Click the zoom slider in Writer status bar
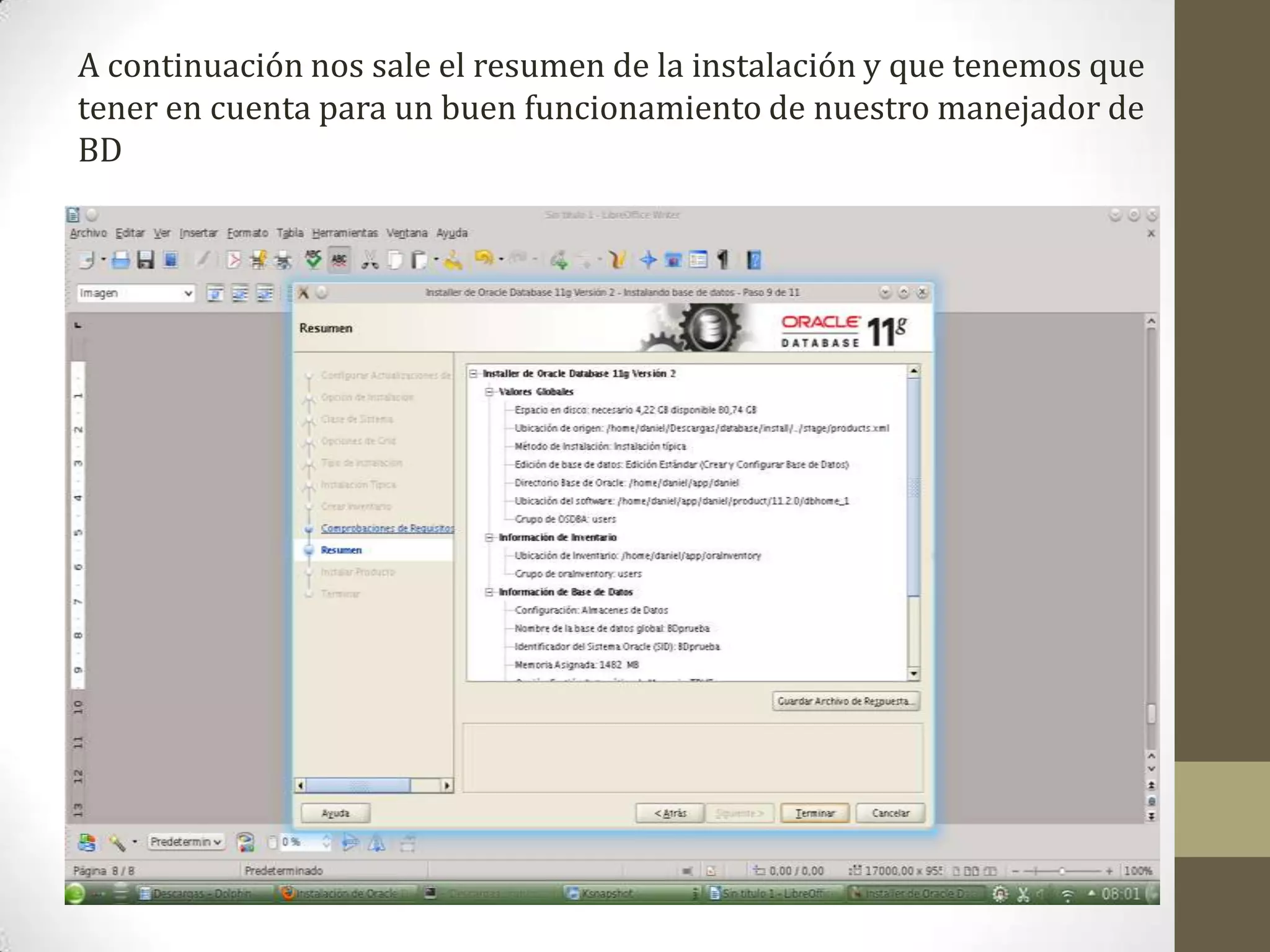Screen dimensions: 1270x952 point(1062,871)
